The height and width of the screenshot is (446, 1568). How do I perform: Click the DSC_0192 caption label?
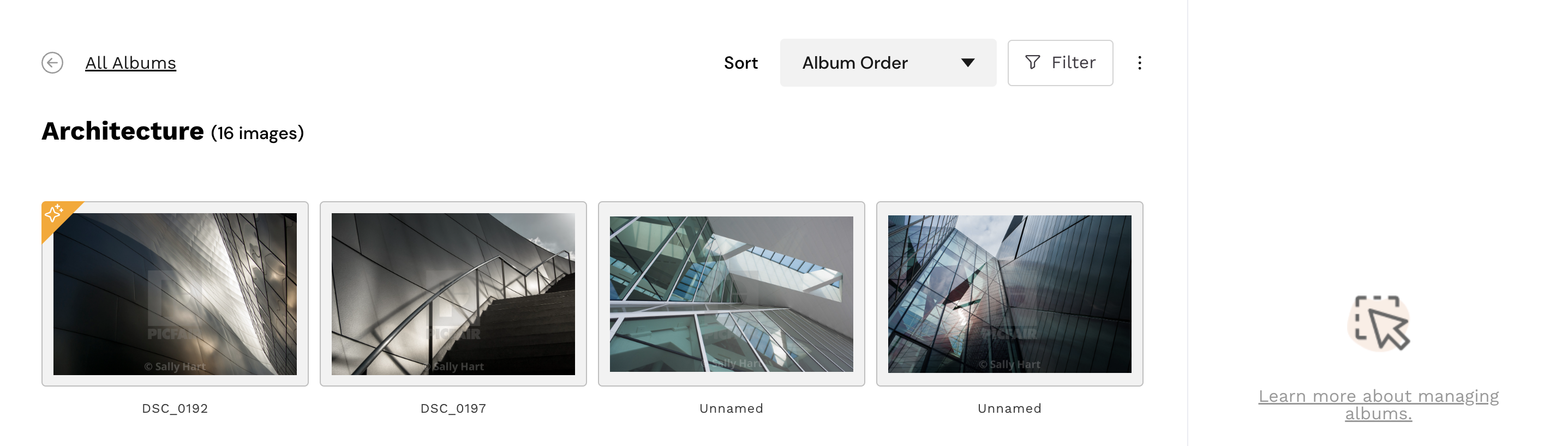coord(175,408)
